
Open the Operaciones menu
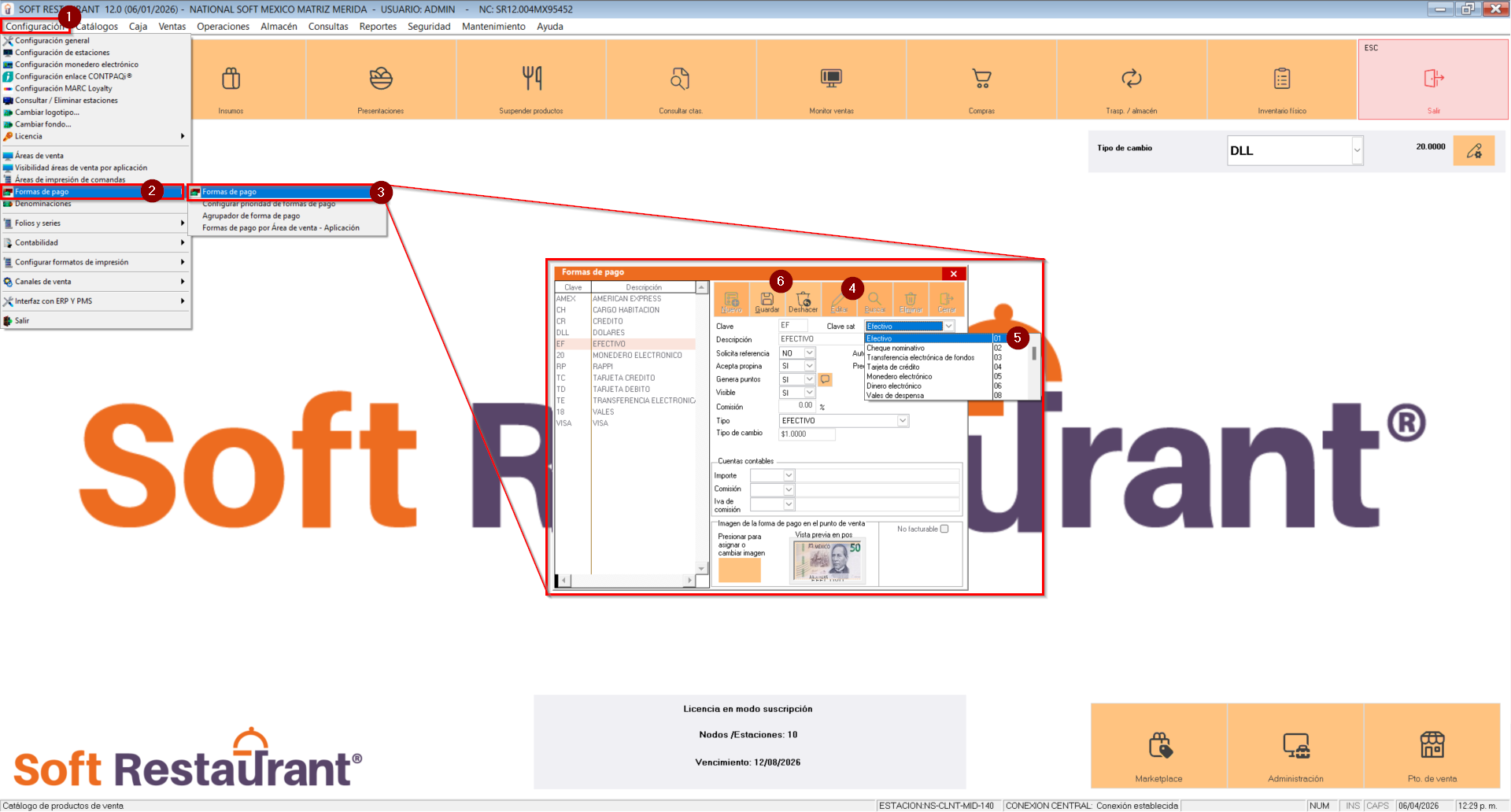[x=223, y=27]
